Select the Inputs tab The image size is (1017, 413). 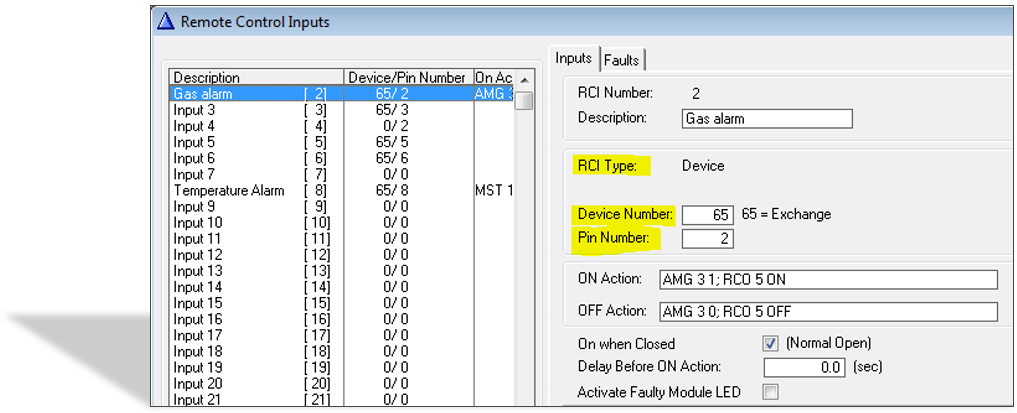pos(574,59)
